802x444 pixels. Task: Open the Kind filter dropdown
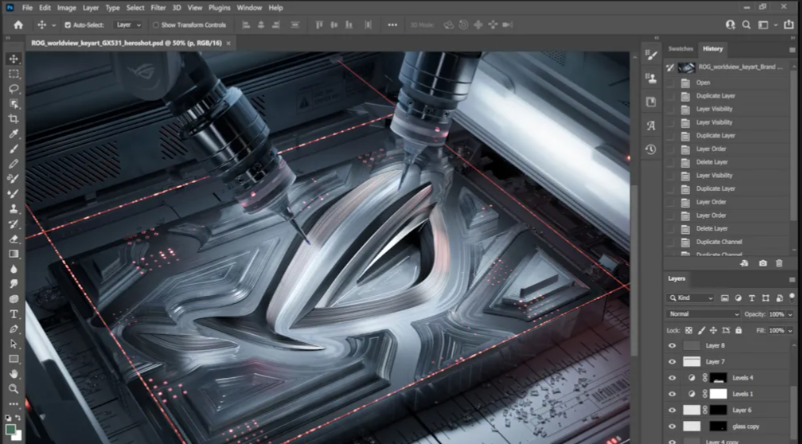pos(690,298)
